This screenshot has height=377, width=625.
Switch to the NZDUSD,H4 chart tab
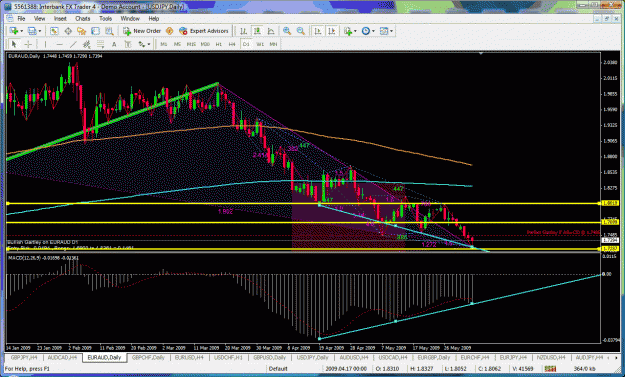click(x=551, y=358)
